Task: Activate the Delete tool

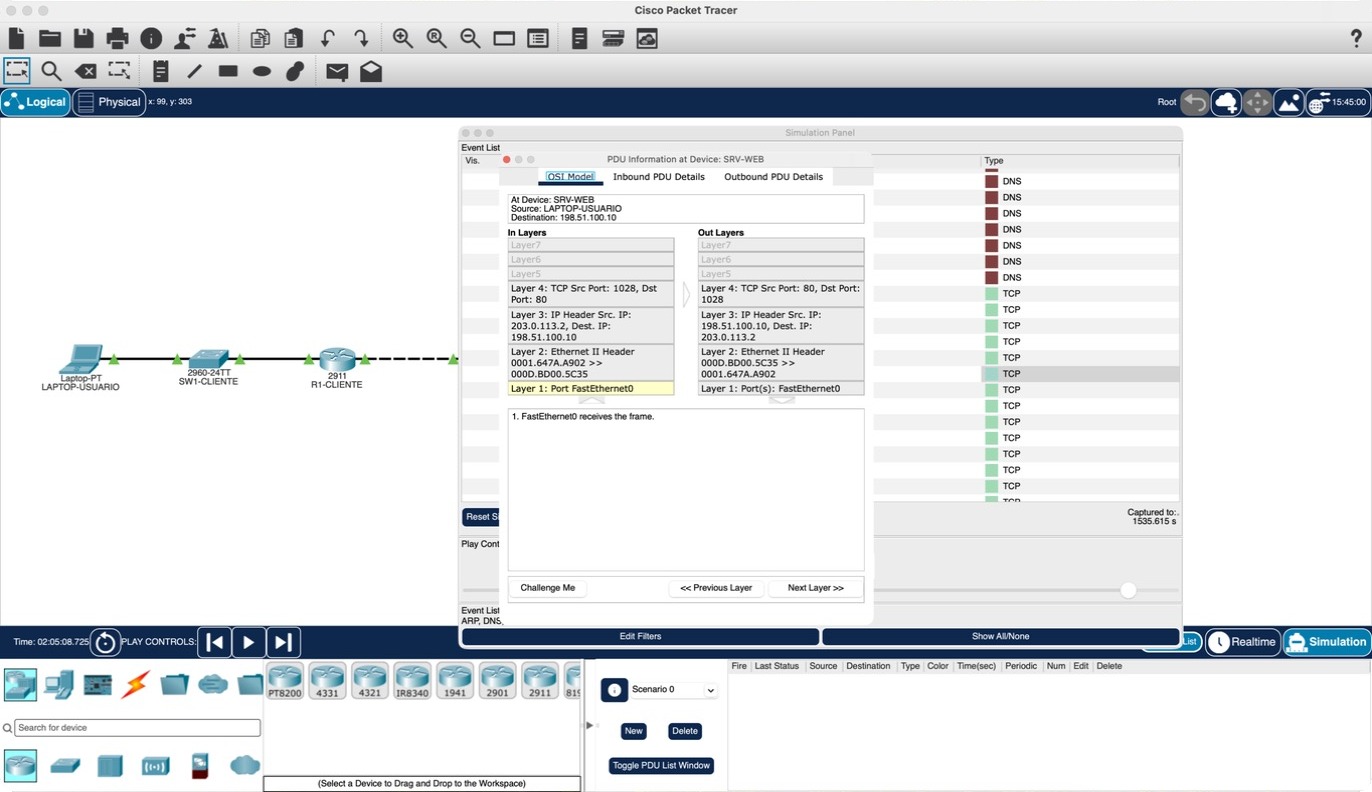Action: pyautogui.click(x=86, y=71)
